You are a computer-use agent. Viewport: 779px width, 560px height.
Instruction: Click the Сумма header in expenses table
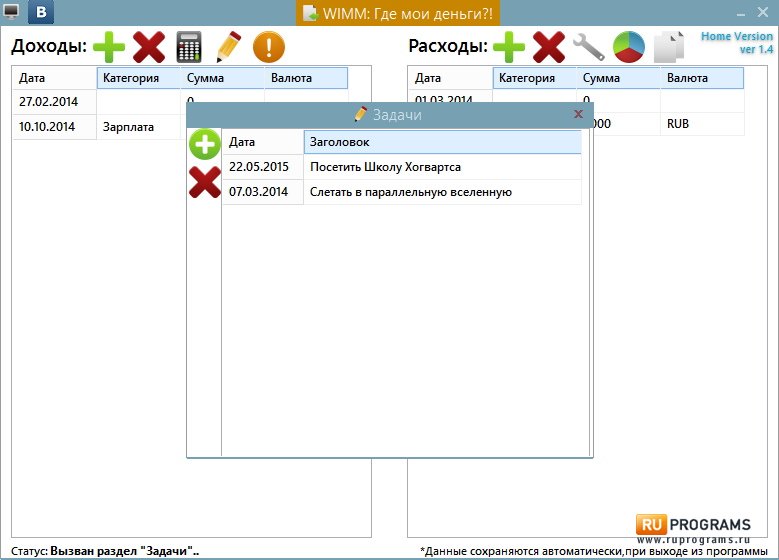tap(619, 78)
